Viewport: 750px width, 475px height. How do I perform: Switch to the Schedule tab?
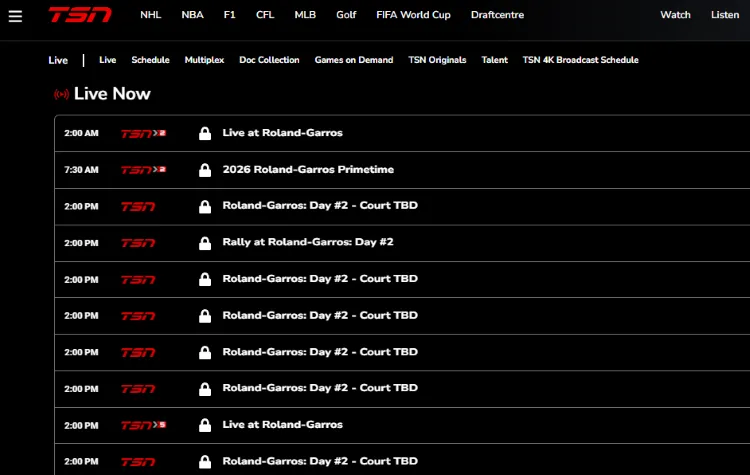point(151,60)
